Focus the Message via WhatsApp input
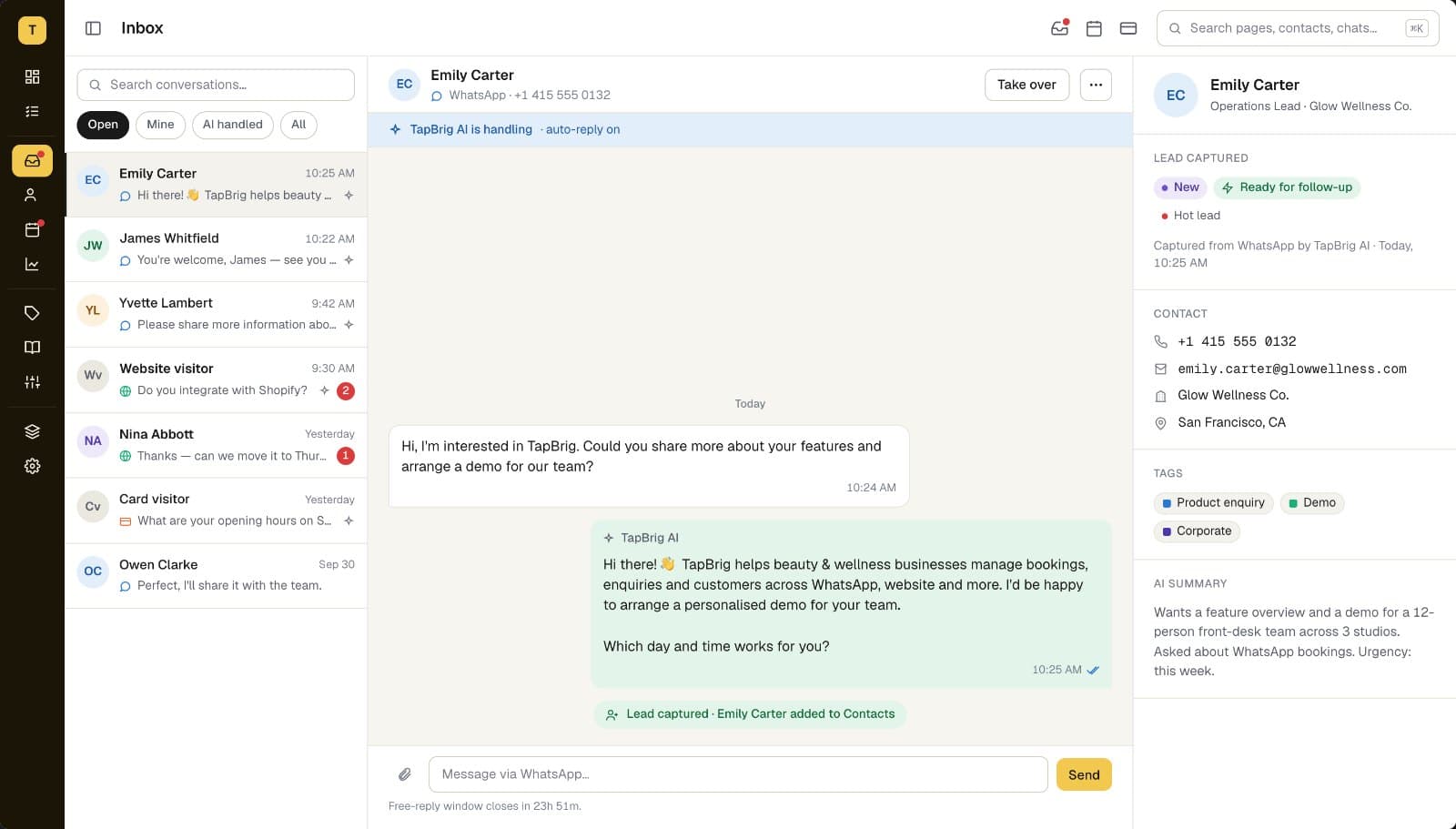This screenshot has height=829, width=1456. (738, 774)
